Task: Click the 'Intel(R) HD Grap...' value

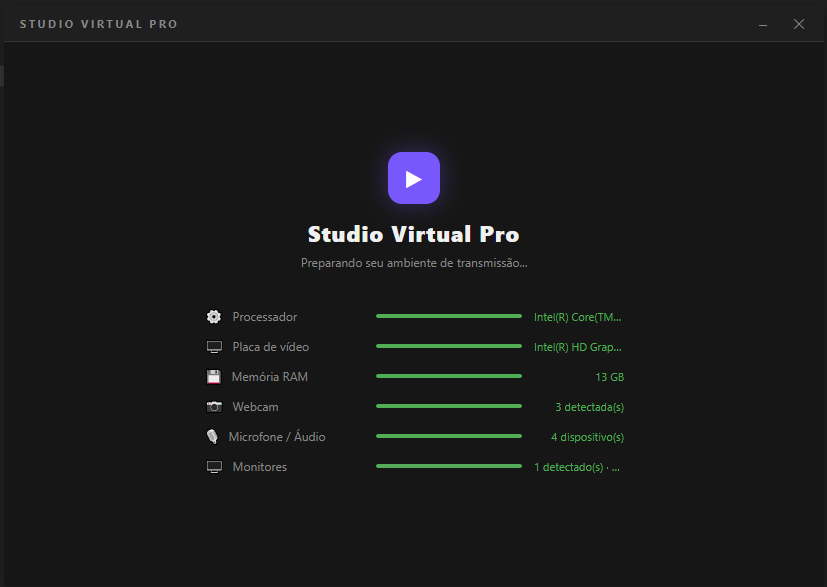Action: pos(578,348)
